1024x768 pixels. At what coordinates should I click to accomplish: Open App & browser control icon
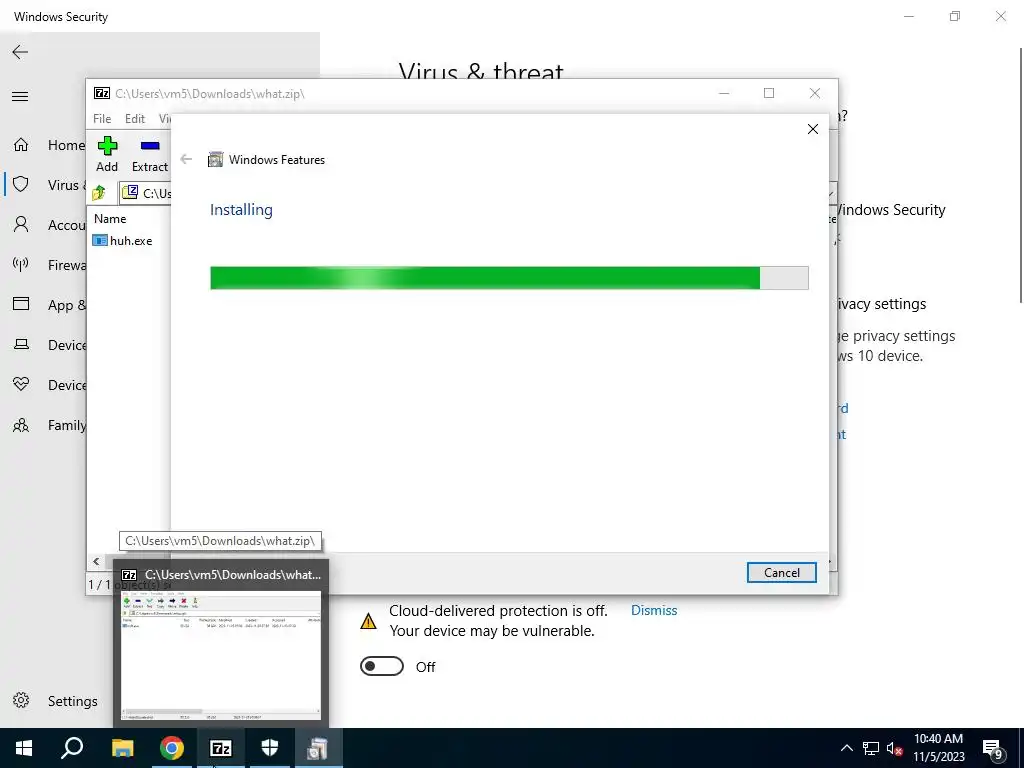[x=21, y=304]
